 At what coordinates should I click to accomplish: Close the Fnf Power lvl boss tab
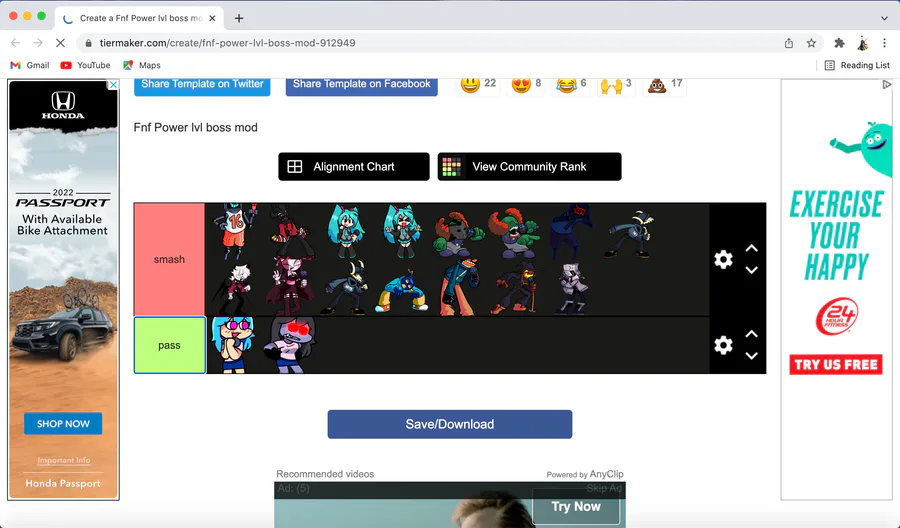pyautogui.click(x=212, y=18)
